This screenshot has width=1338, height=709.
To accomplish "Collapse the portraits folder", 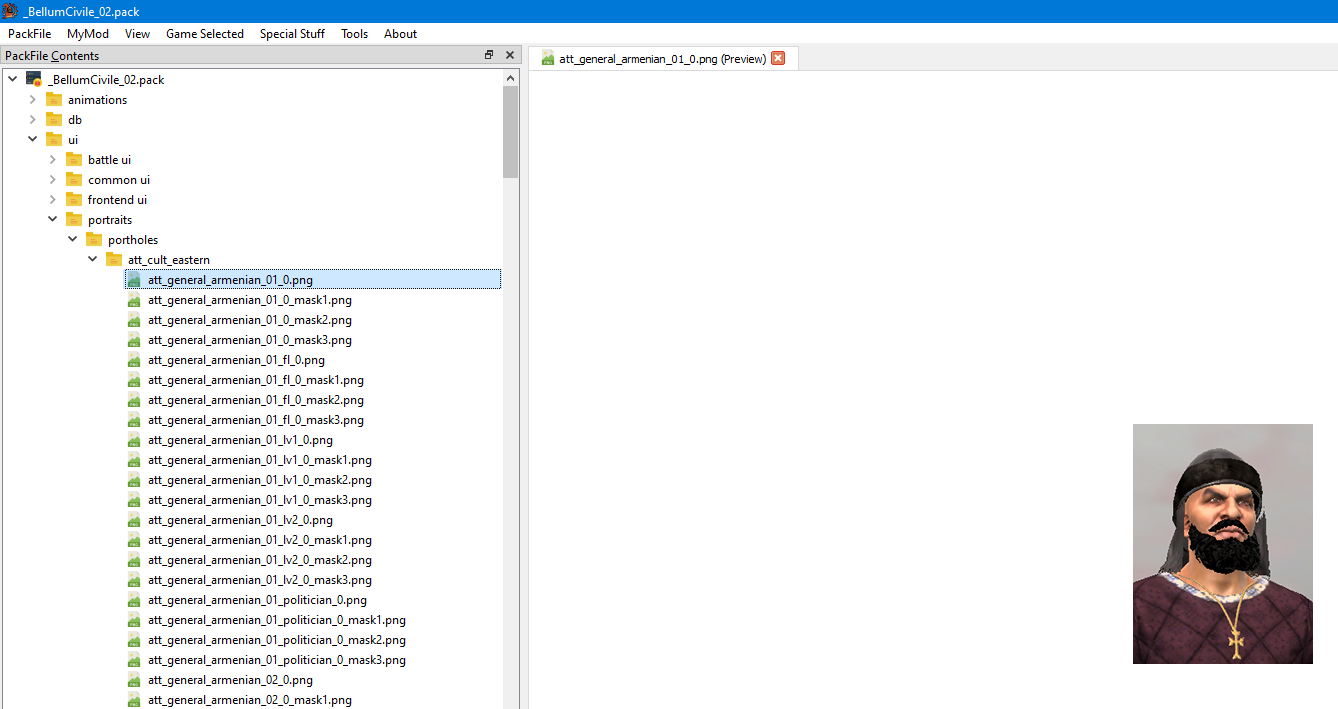I will tap(53, 219).
